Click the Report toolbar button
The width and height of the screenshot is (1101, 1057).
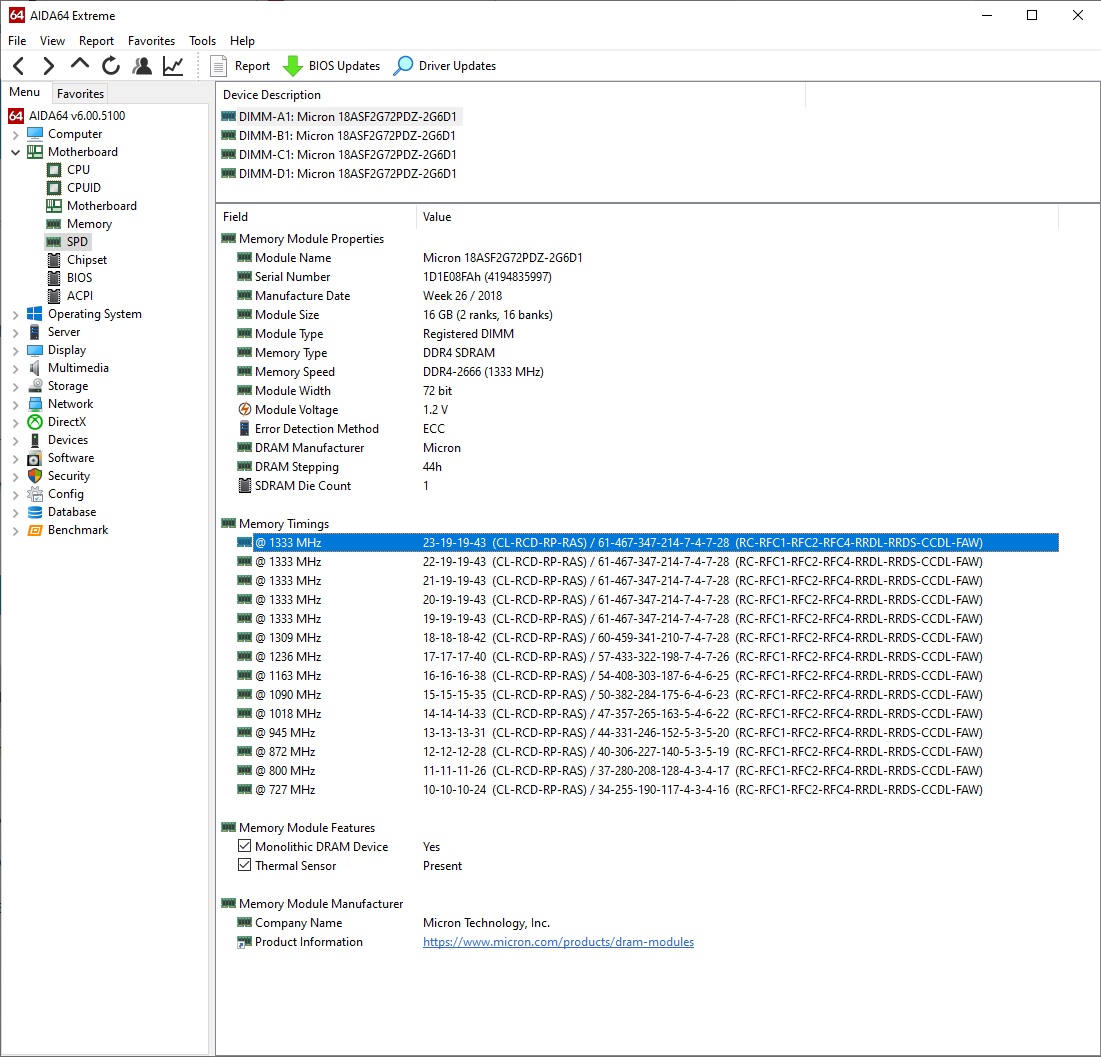coord(240,66)
